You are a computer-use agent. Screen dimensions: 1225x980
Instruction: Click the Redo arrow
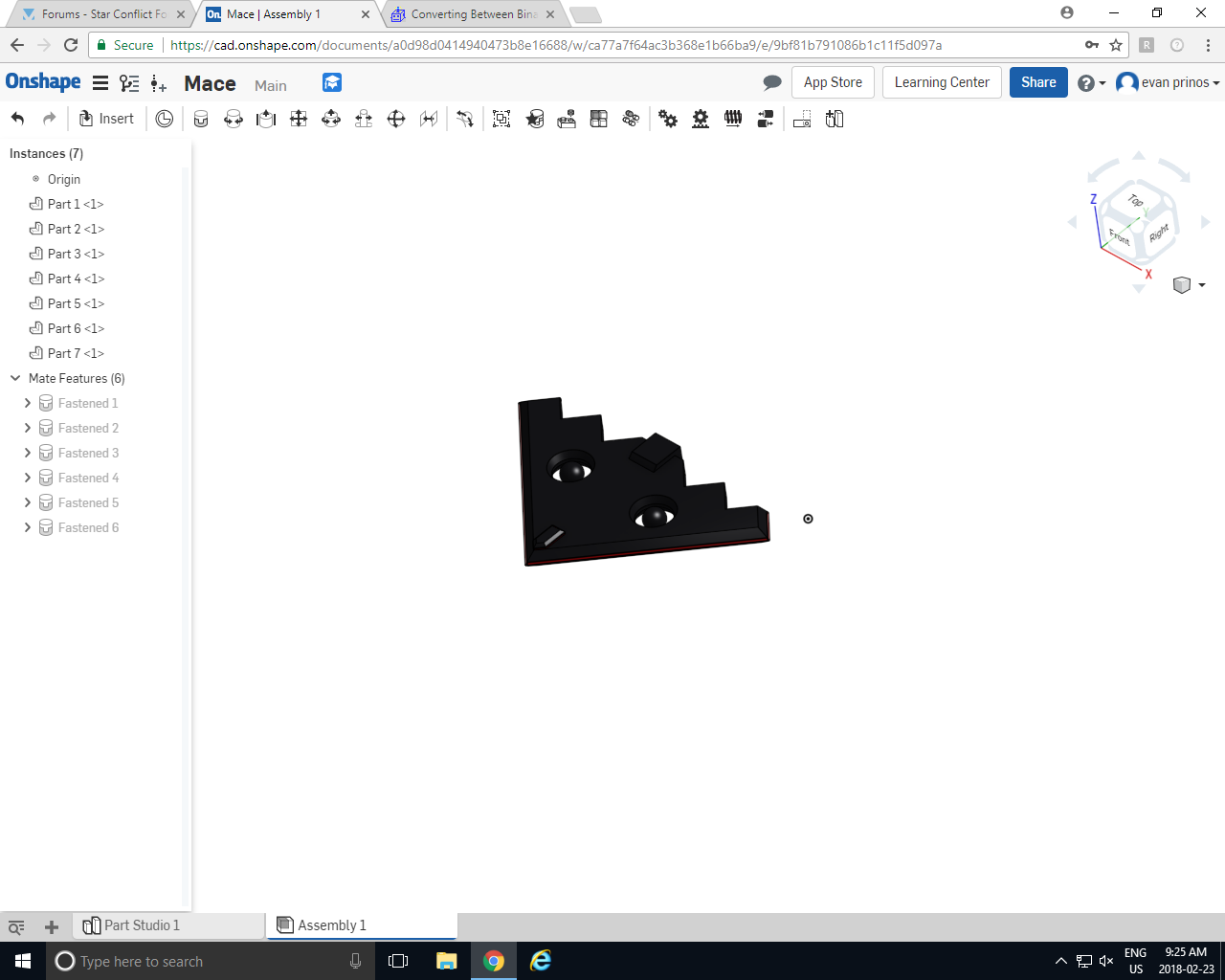pos(48,118)
